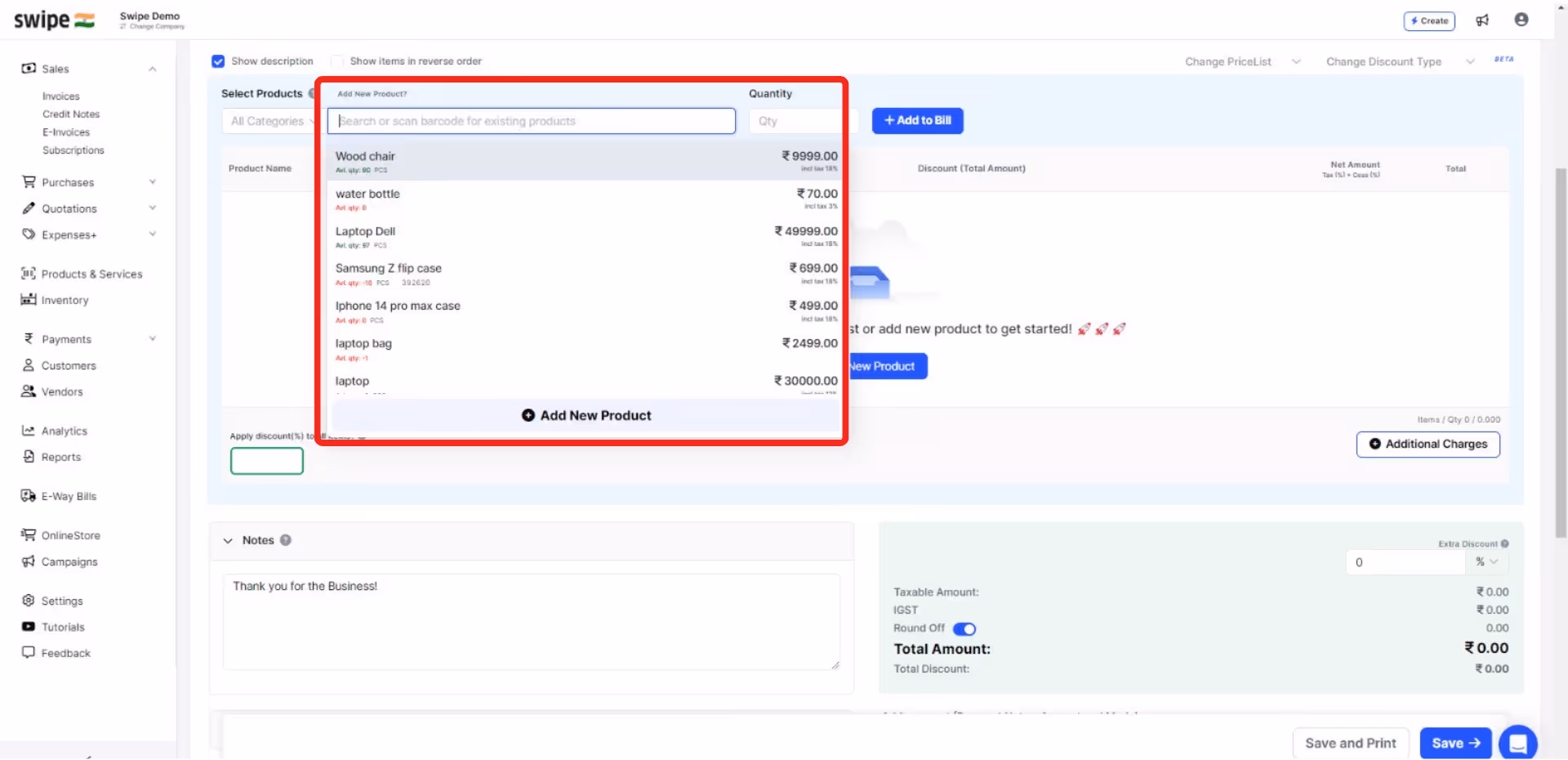Click the product search barcode input field

532,121
